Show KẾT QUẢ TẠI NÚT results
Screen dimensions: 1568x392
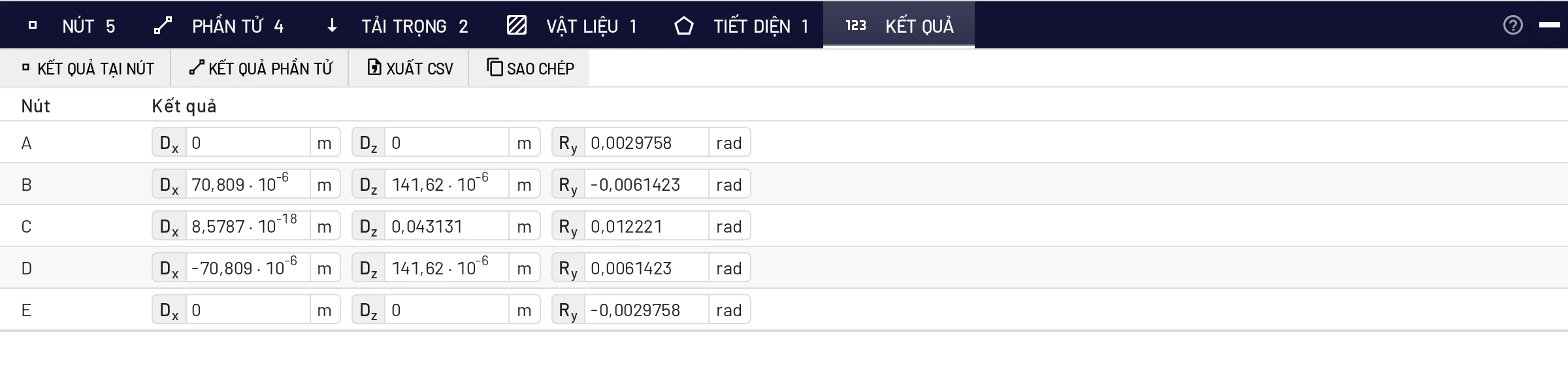tap(86, 69)
